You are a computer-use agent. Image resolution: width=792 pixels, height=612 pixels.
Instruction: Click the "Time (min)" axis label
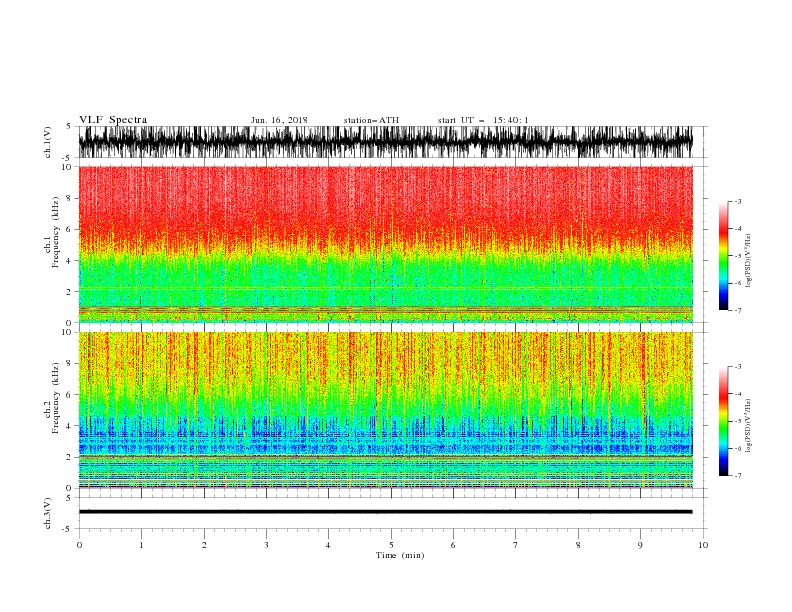(400, 555)
